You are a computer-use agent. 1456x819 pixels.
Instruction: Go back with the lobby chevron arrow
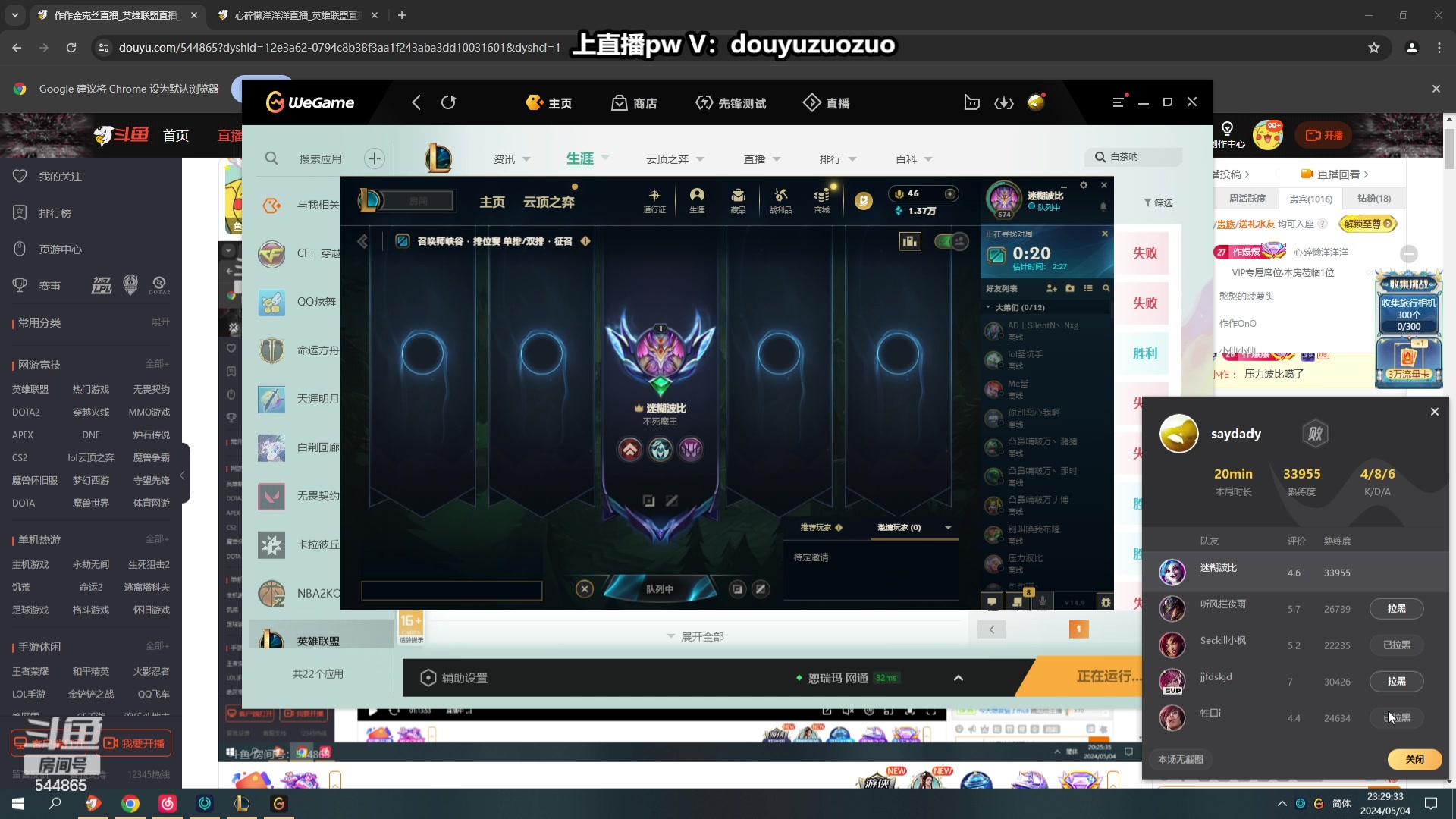coord(362,241)
